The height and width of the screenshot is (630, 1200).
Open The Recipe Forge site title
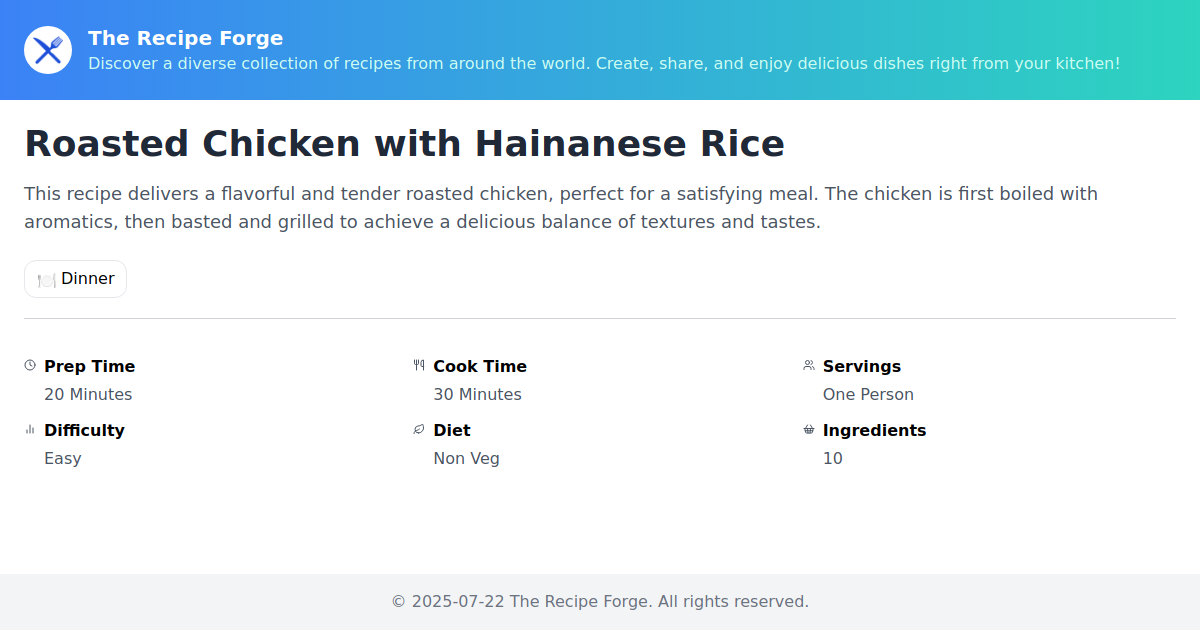tap(185, 38)
